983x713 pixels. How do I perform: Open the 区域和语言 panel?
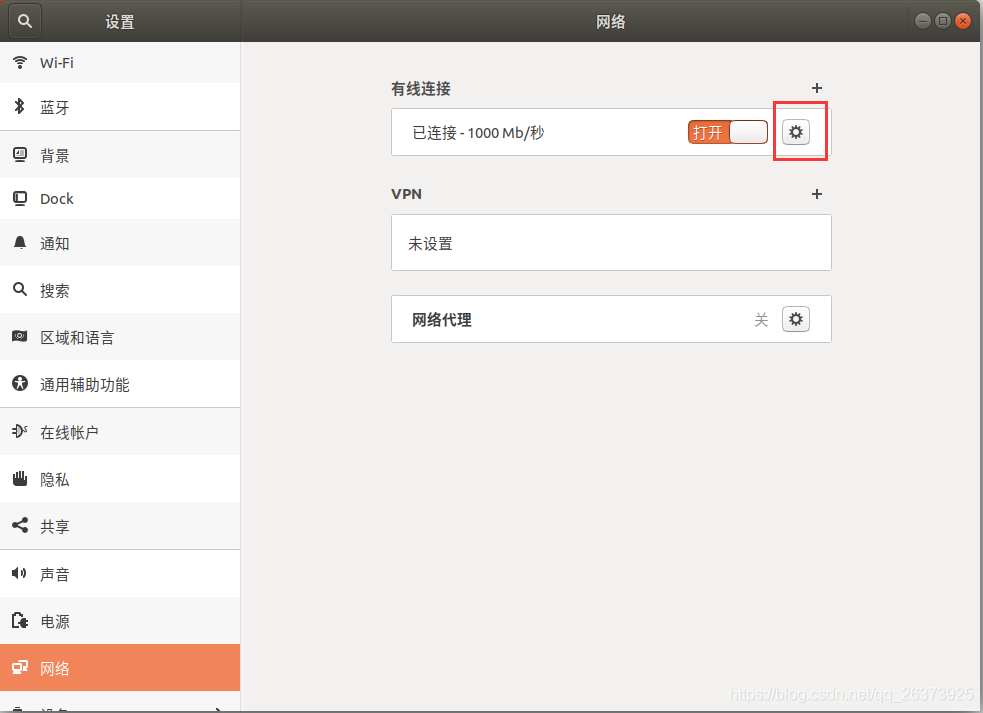(120, 337)
